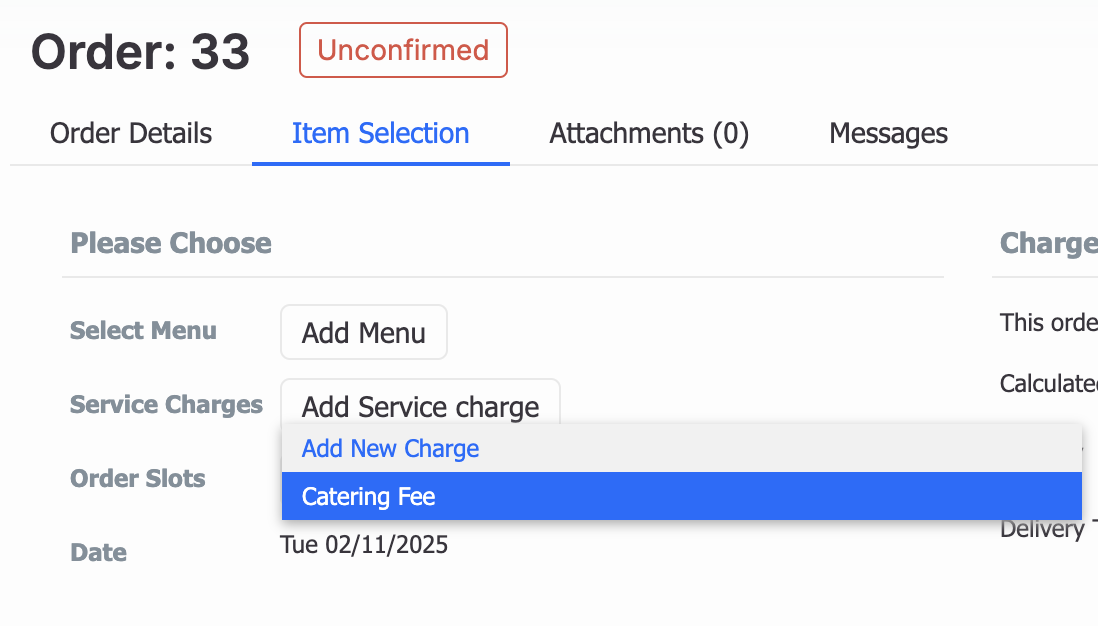This screenshot has height=626, width=1098.
Task: Click the Calculated text in Charge panel
Action: coord(1047,383)
